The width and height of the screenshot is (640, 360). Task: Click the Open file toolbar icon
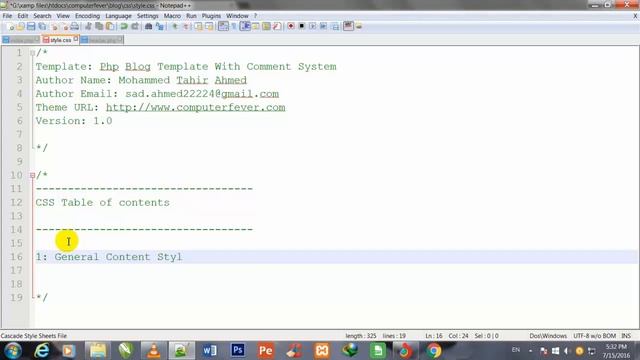point(20,26)
